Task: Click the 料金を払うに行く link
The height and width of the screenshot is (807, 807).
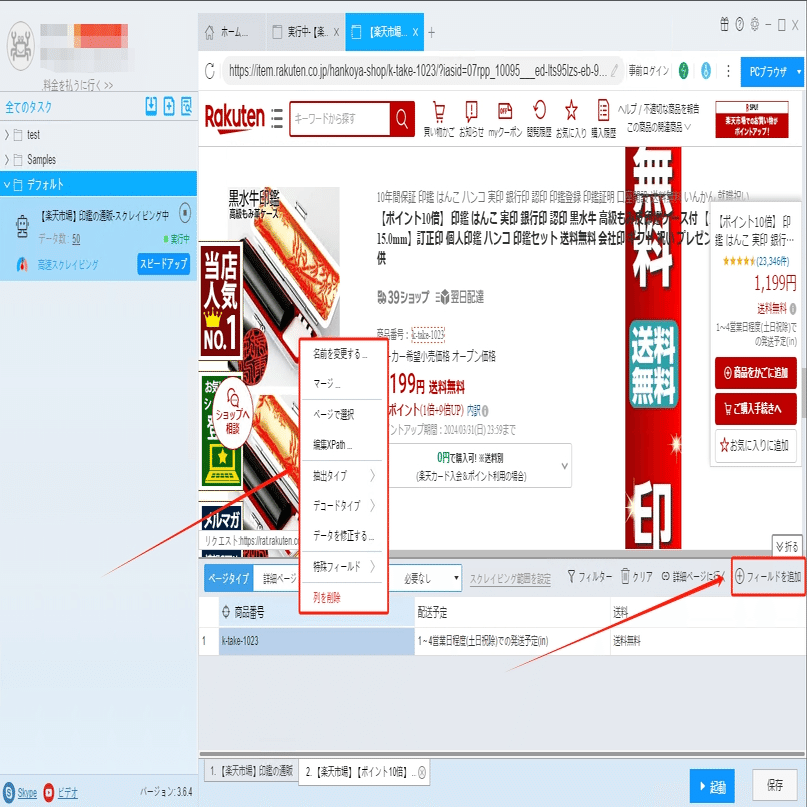Action: pyautogui.click(x=78, y=85)
